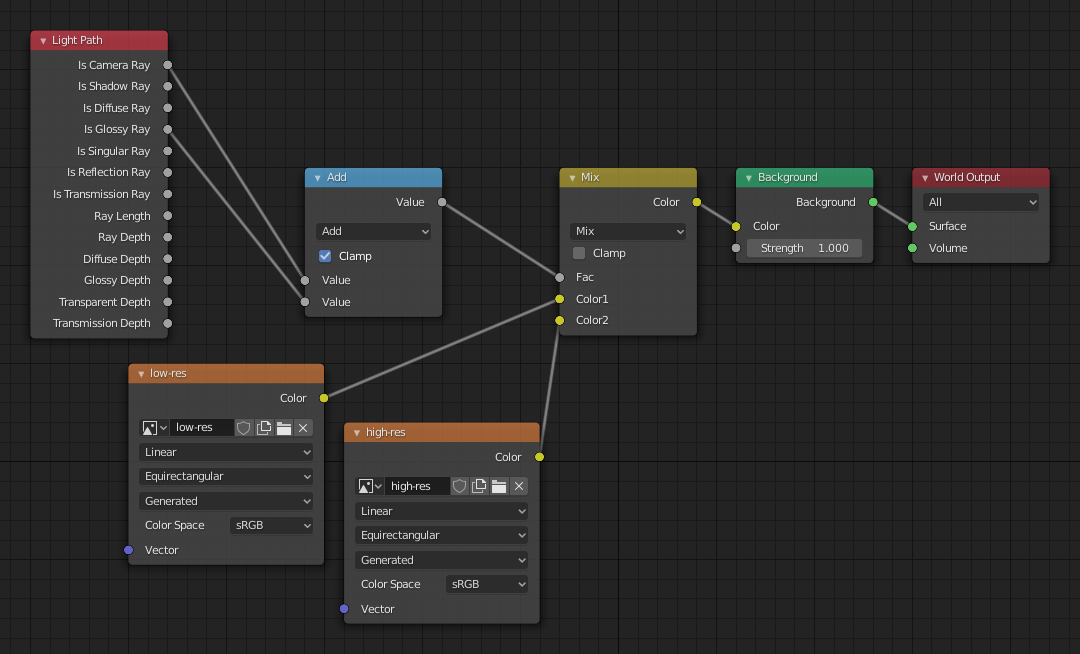Open an image file on the high-res node
The height and width of the screenshot is (654, 1080).
coord(499,486)
